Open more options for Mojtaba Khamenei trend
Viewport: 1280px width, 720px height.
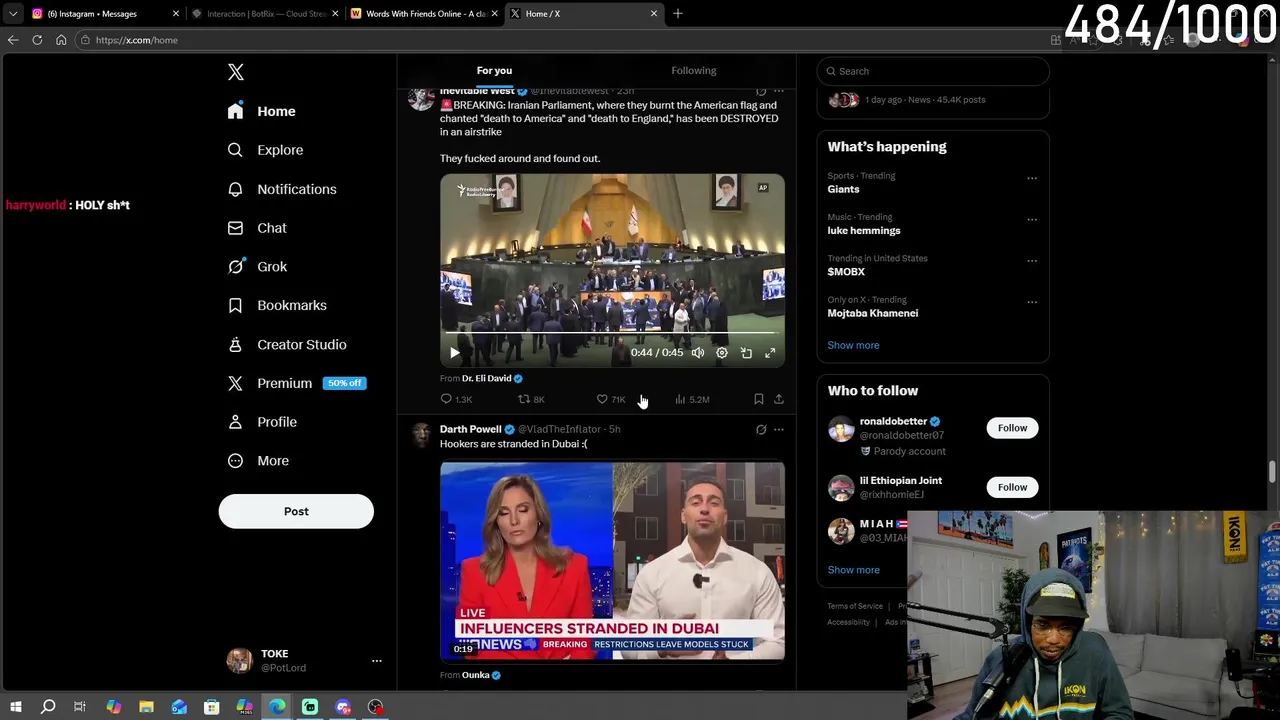[1032, 301]
